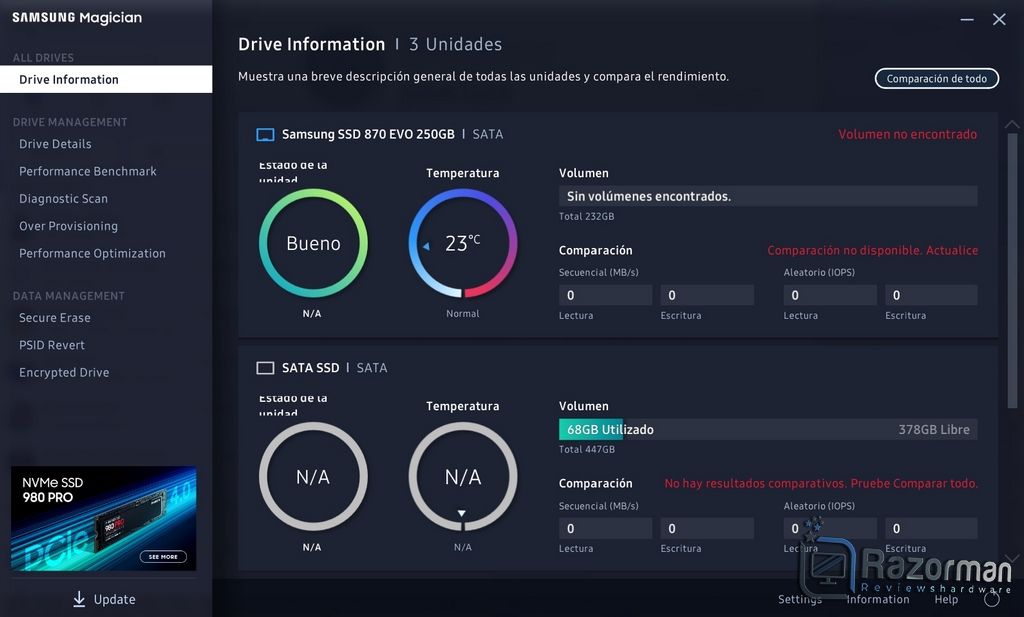Click No hay resultados comparativos message
This screenshot has width=1024, height=617.
pyautogui.click(x=821, y=483)
